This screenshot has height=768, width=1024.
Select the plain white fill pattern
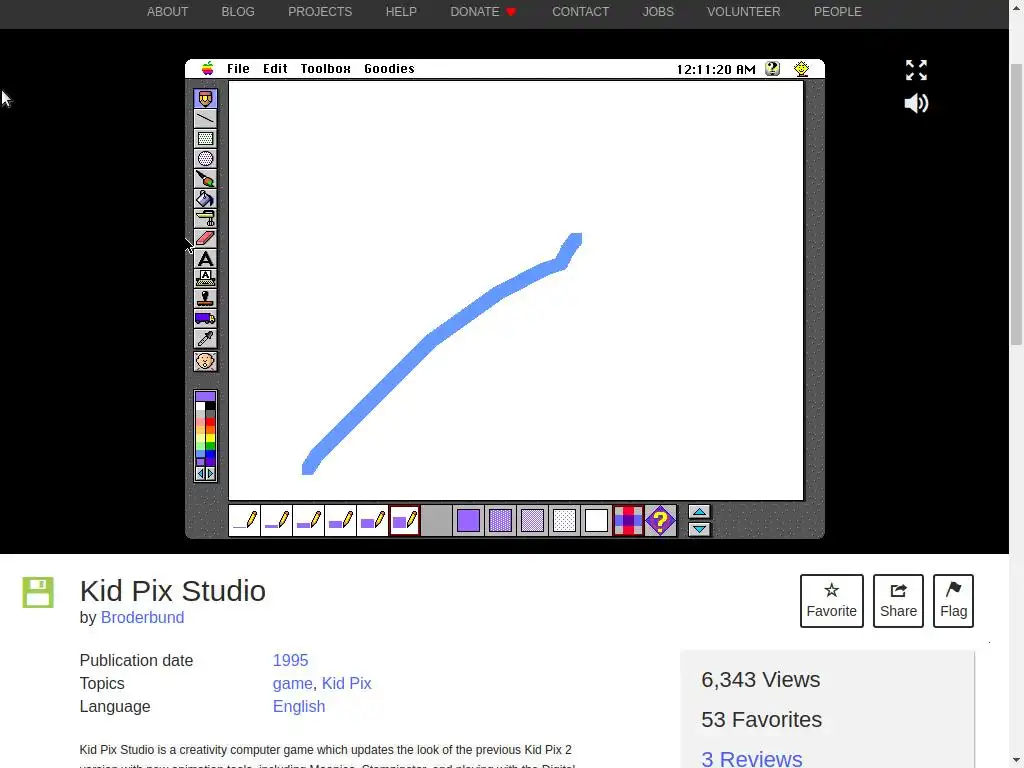pos(596,520)
